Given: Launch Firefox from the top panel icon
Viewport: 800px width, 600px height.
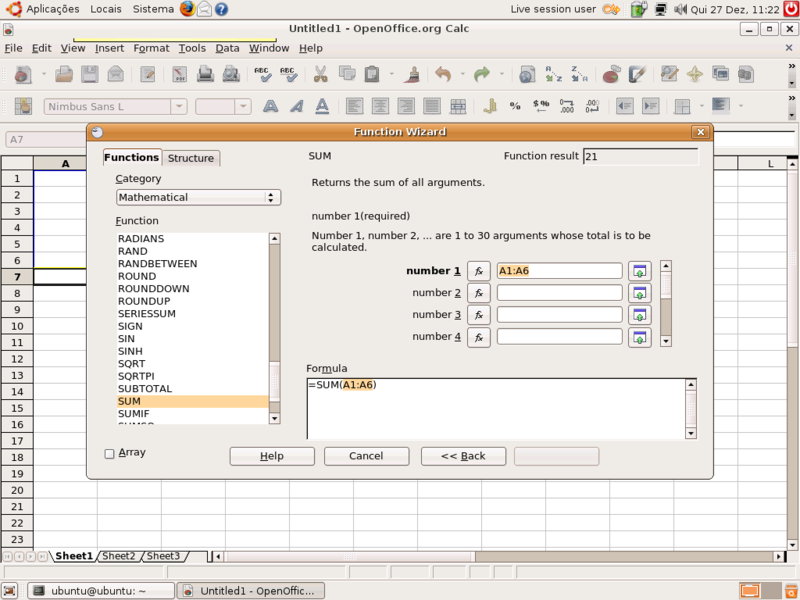Looking at the screenshot, I should point(187,9).
